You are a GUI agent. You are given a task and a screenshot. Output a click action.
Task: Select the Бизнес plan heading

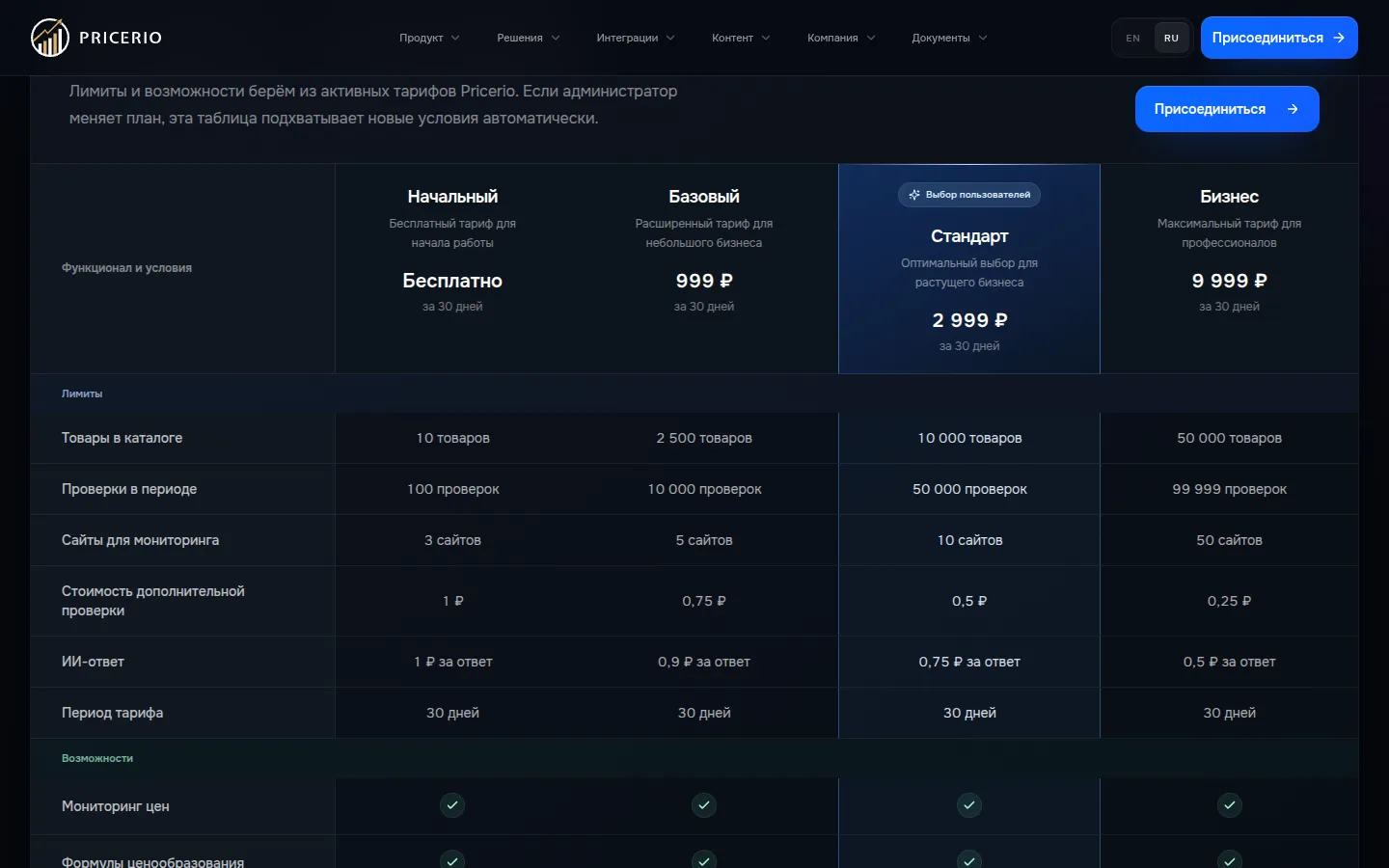pyautogui.click(x=1229, y=197)
